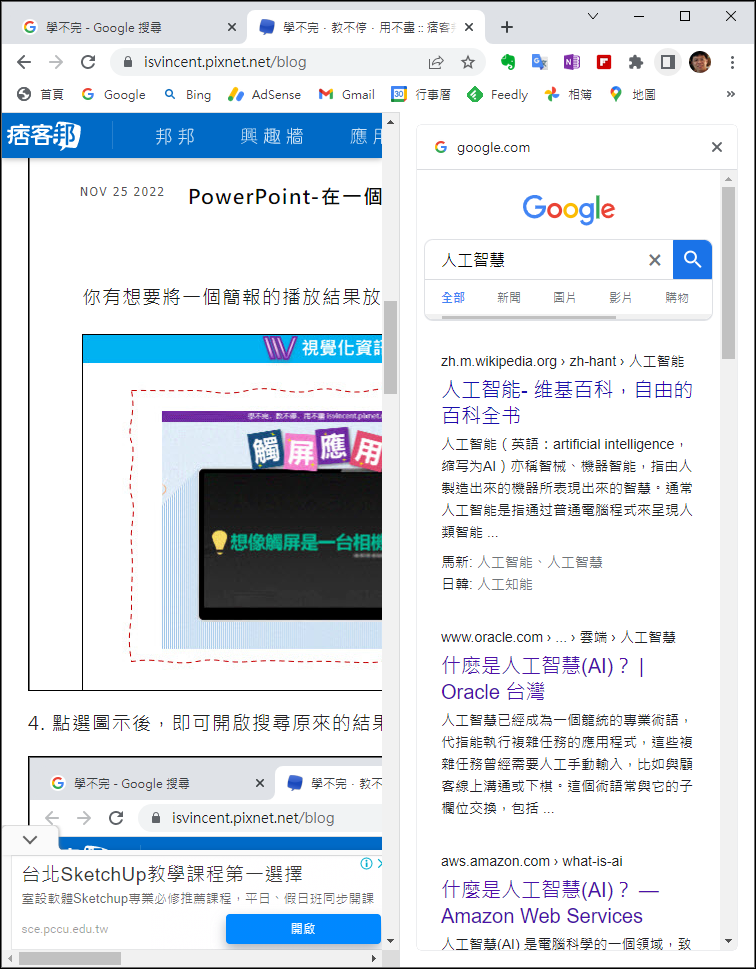
Task: Click the side panel scroll down arrow
Action: (728, 941)
